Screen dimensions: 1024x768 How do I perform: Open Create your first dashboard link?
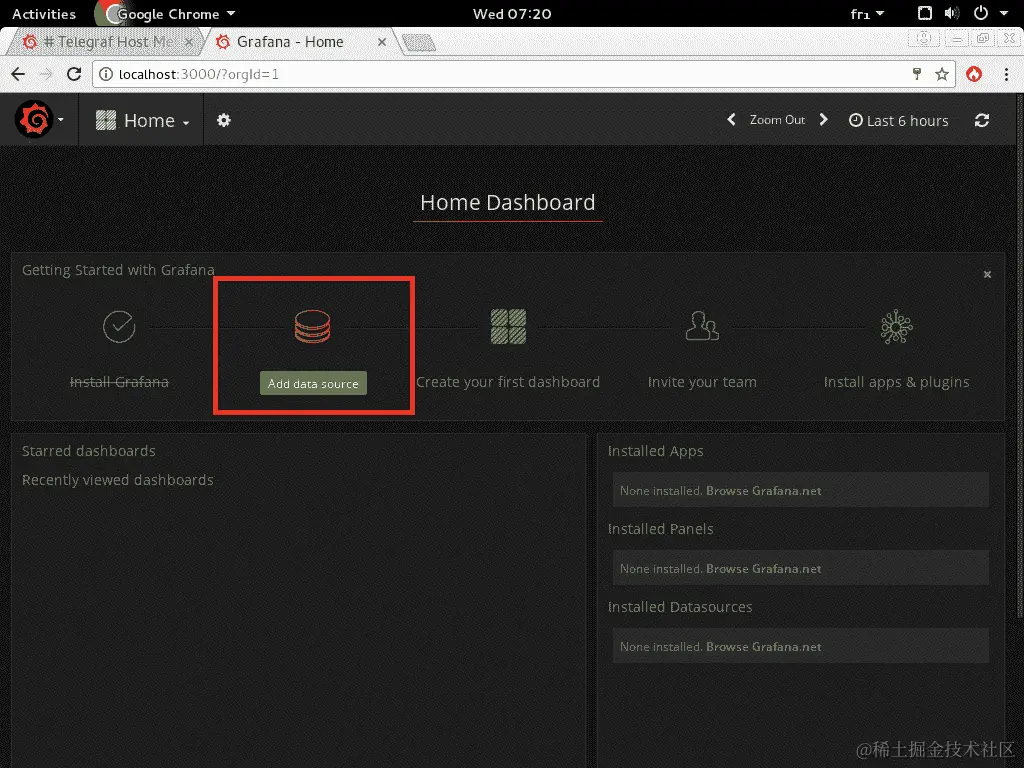pos(508,382)
